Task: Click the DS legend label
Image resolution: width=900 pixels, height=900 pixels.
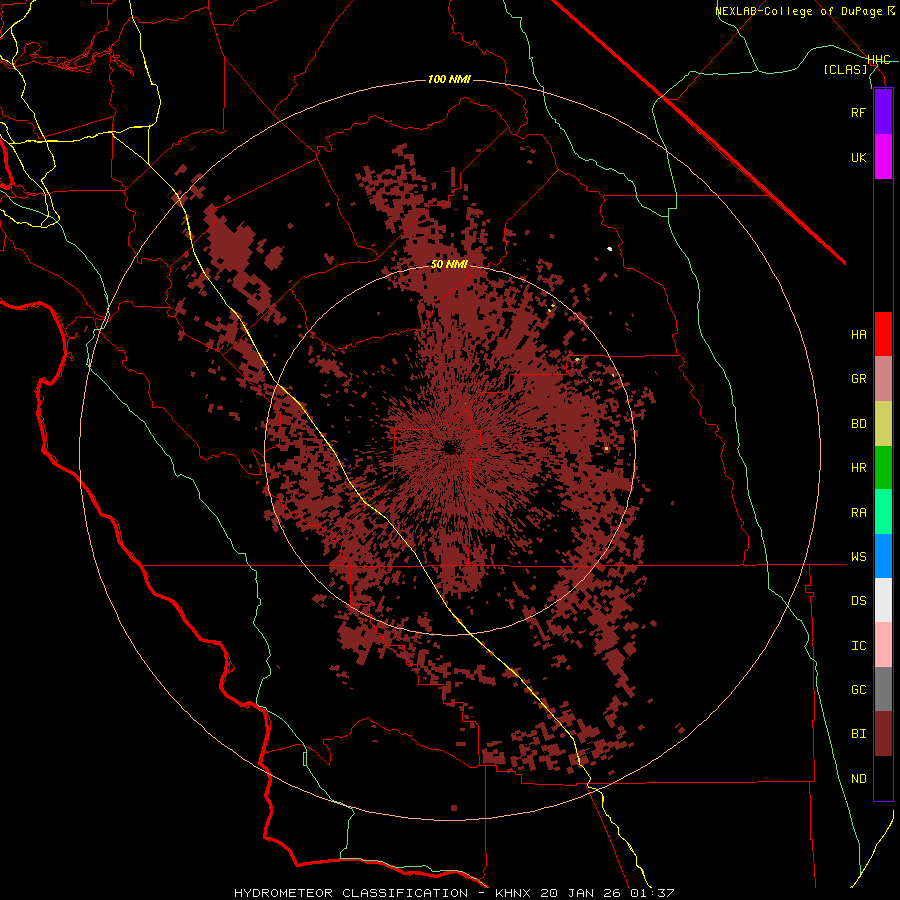Action: [x=858, y=600]
